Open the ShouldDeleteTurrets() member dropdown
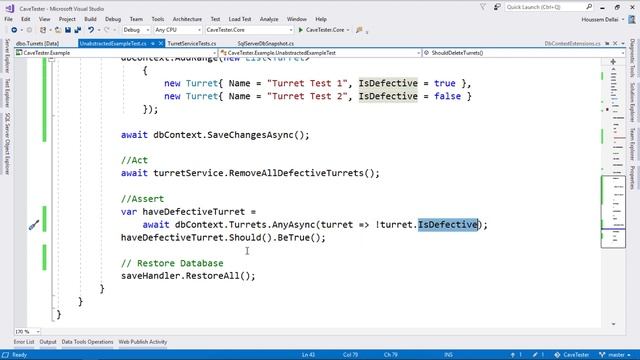640x360 pixels. coord(524,53)
